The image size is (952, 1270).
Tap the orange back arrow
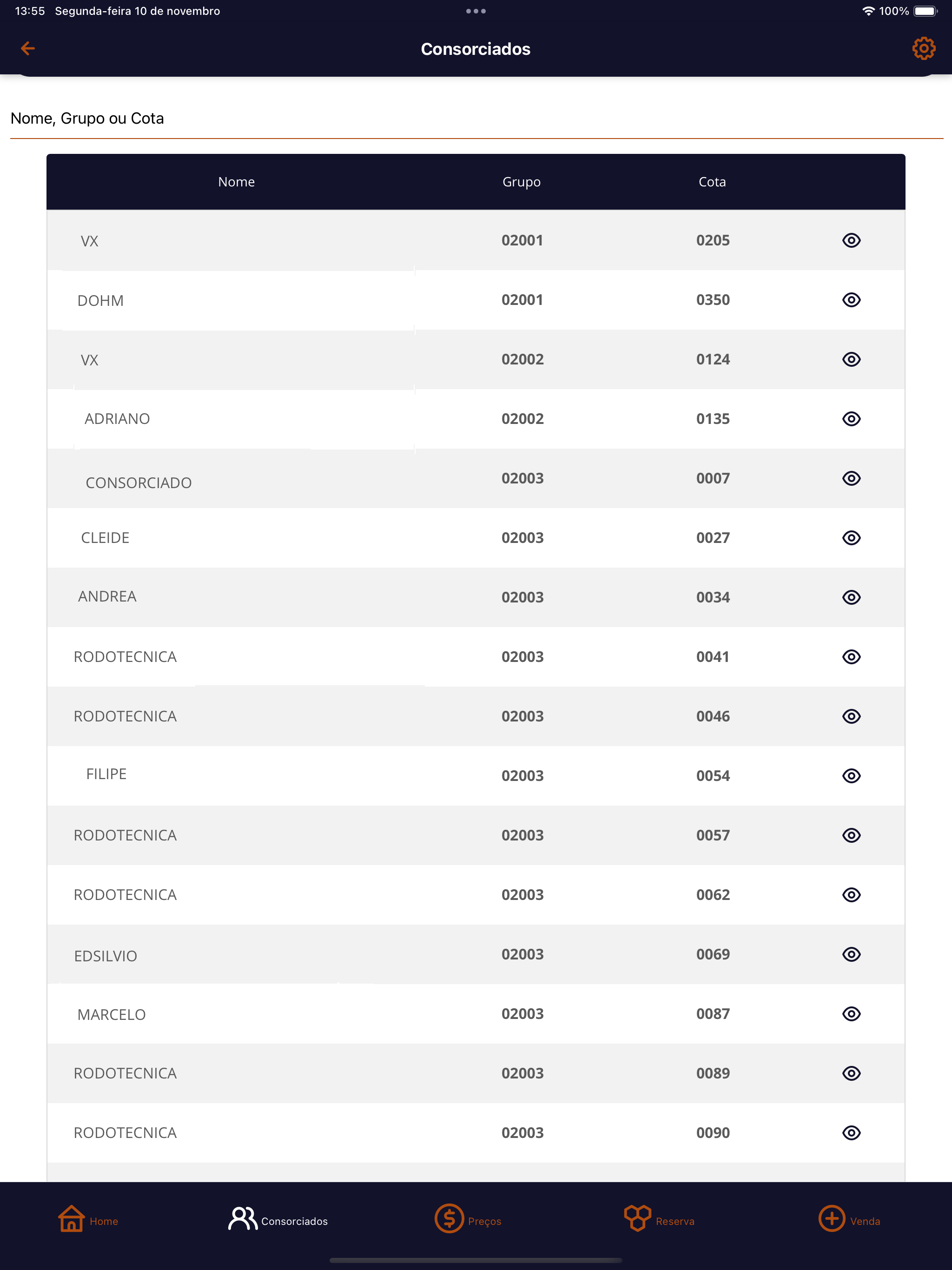[x=27, y=48]
